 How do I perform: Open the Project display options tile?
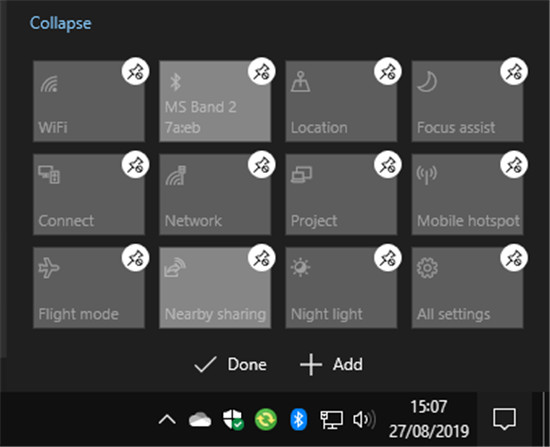pyautogui.click(x=341, y=195)
